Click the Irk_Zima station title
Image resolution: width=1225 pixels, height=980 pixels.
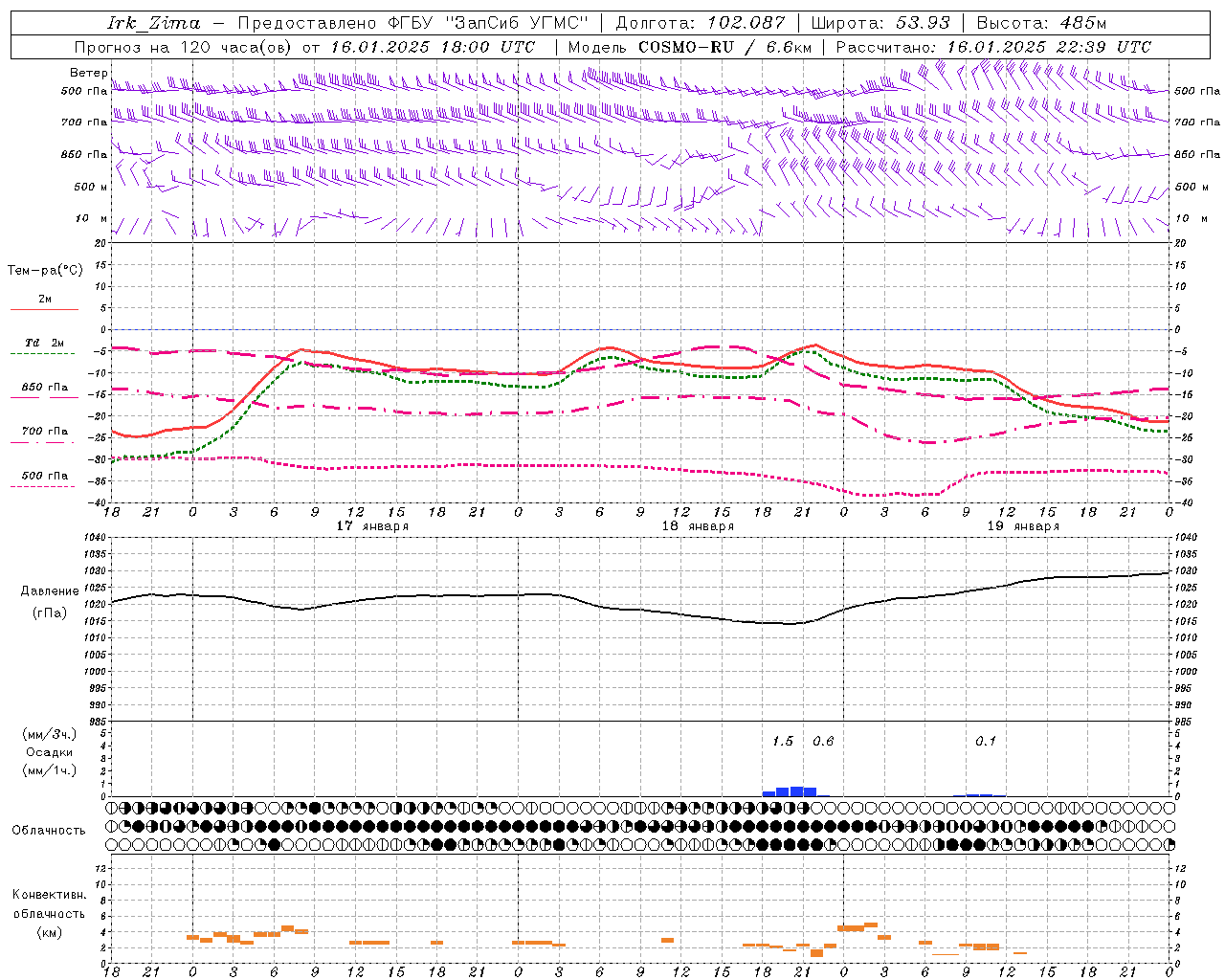coord(154,23)
